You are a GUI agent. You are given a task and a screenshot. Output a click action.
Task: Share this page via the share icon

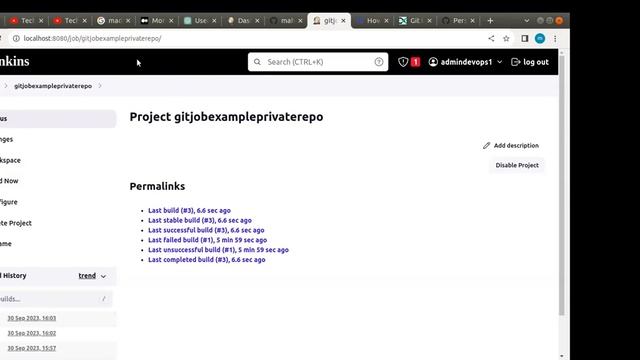491,38
